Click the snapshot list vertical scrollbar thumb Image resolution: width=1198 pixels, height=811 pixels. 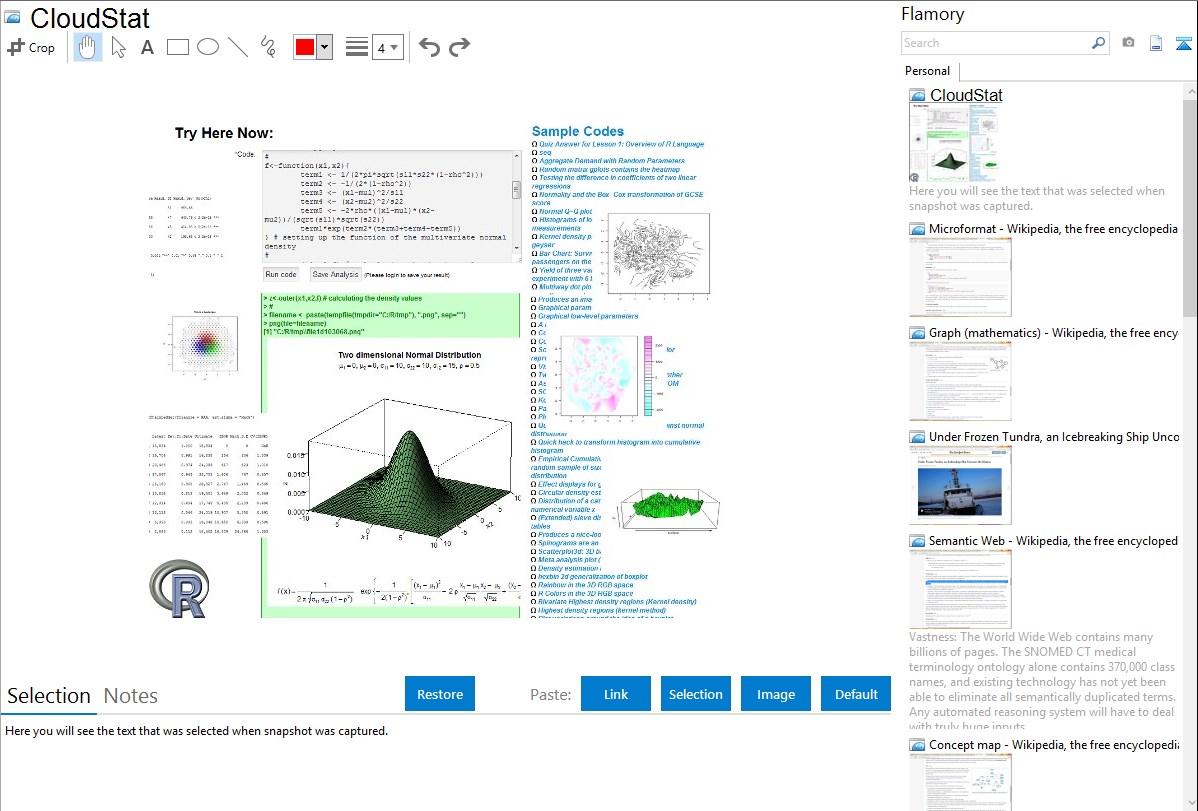pyautogui.click(x=1190, y=206)
